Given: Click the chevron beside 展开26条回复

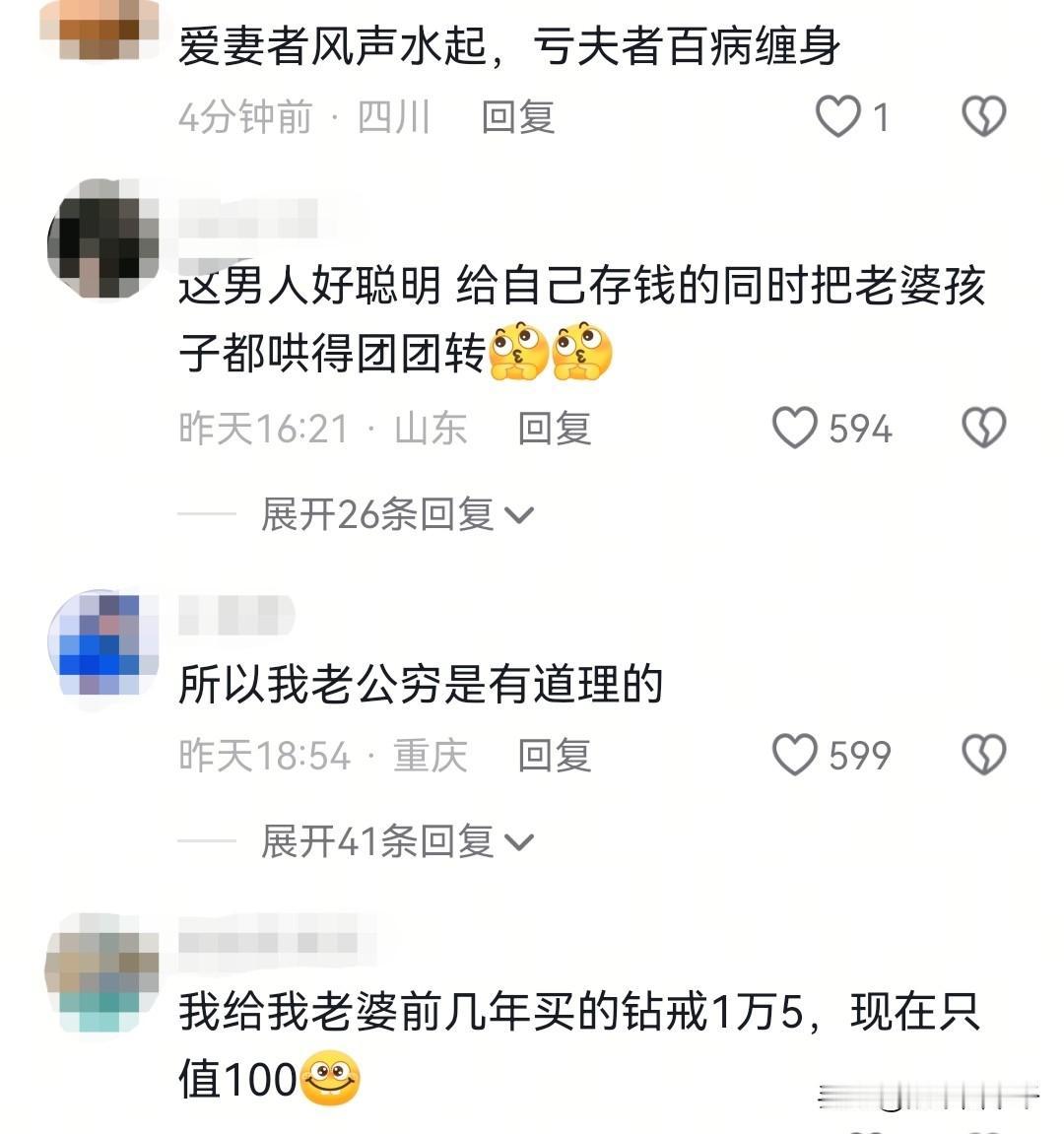Looking at the screenshot, I should (x=518, y=515).
